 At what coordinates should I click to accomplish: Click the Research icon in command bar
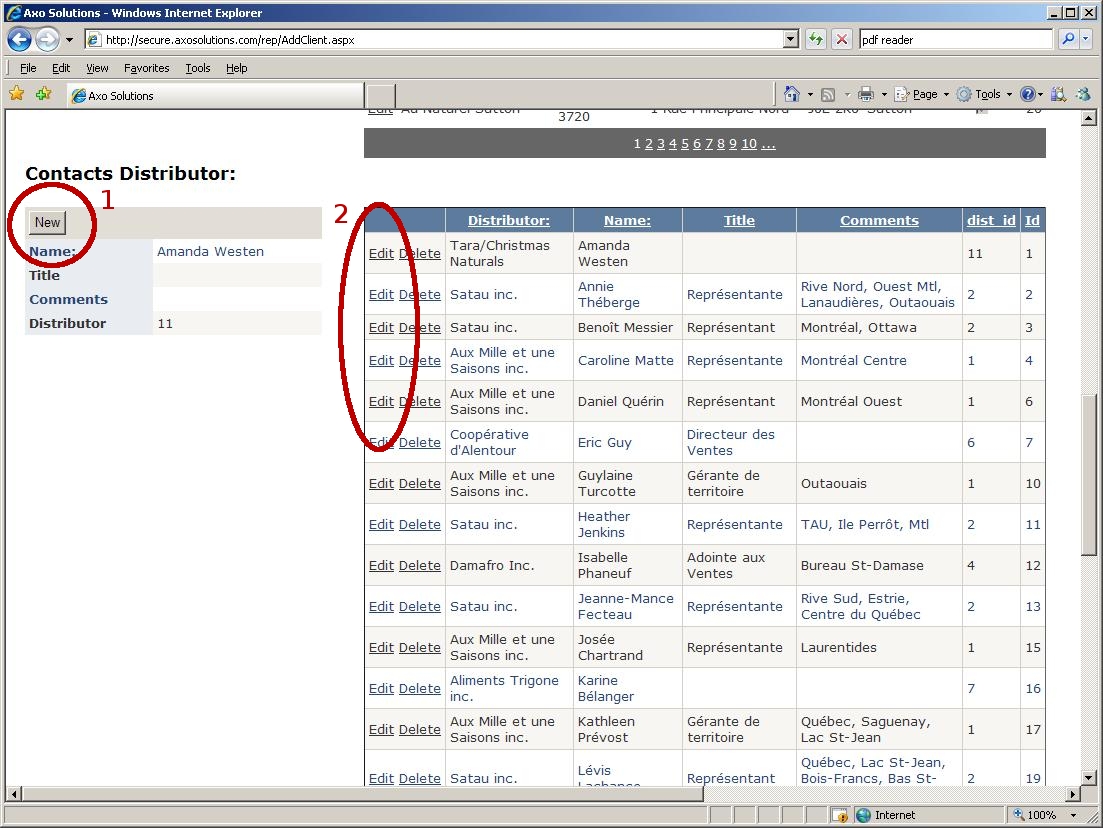click(x=1058, y=94)
